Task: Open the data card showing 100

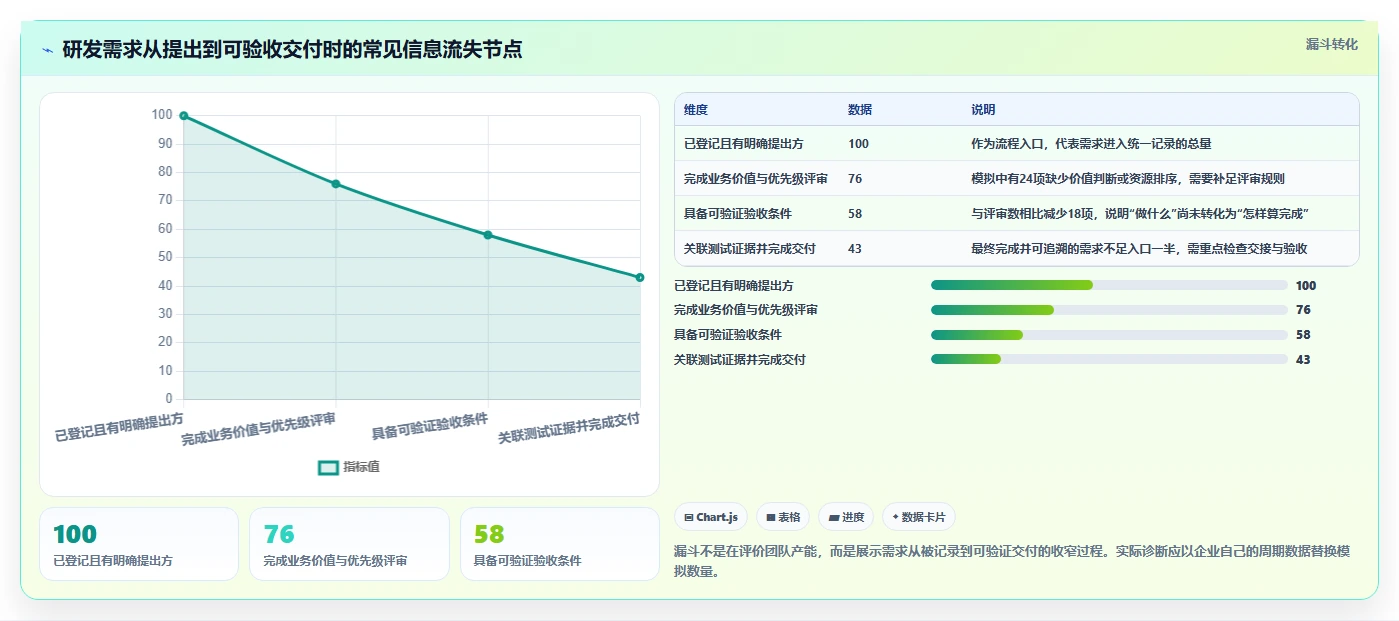Action: (139, 544)
